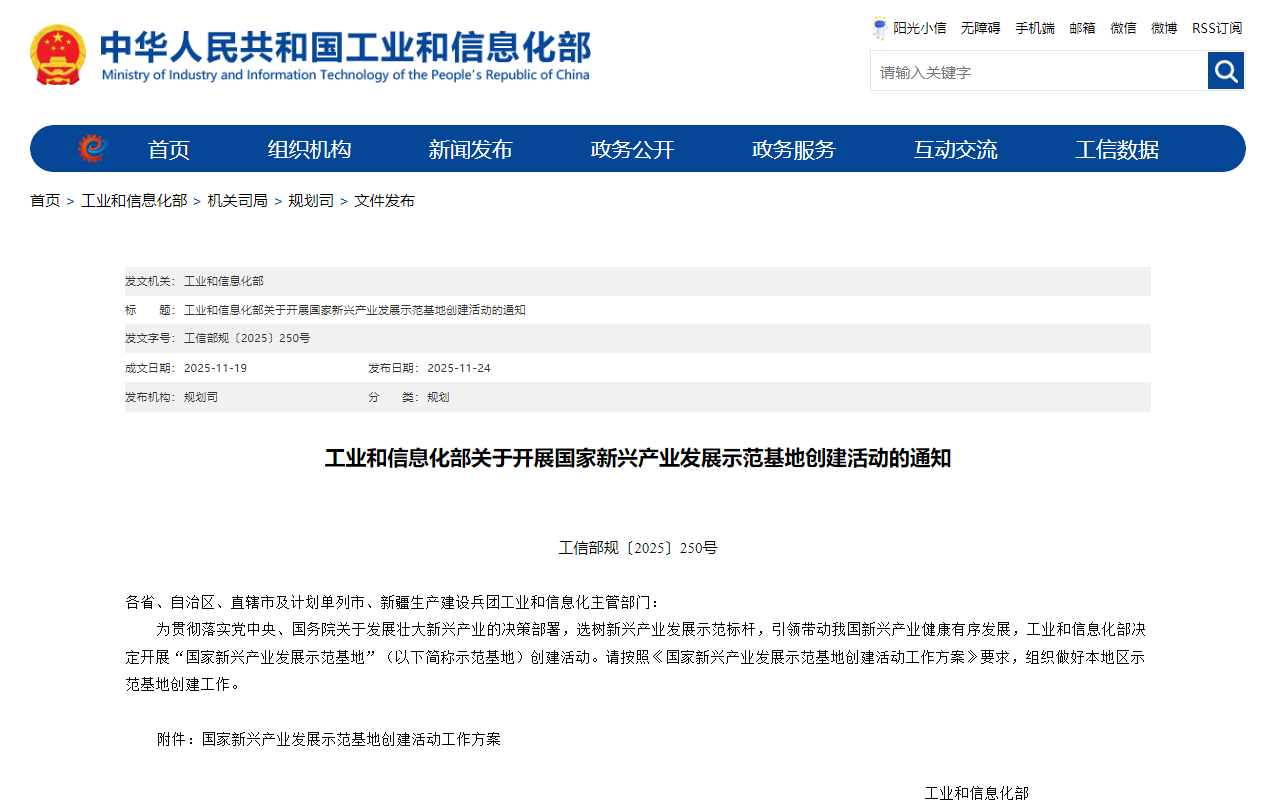This screenshot has width=1283, height=807.
Task: Open the 手机端 mobile version link
Action: [x=1034, y=28]
